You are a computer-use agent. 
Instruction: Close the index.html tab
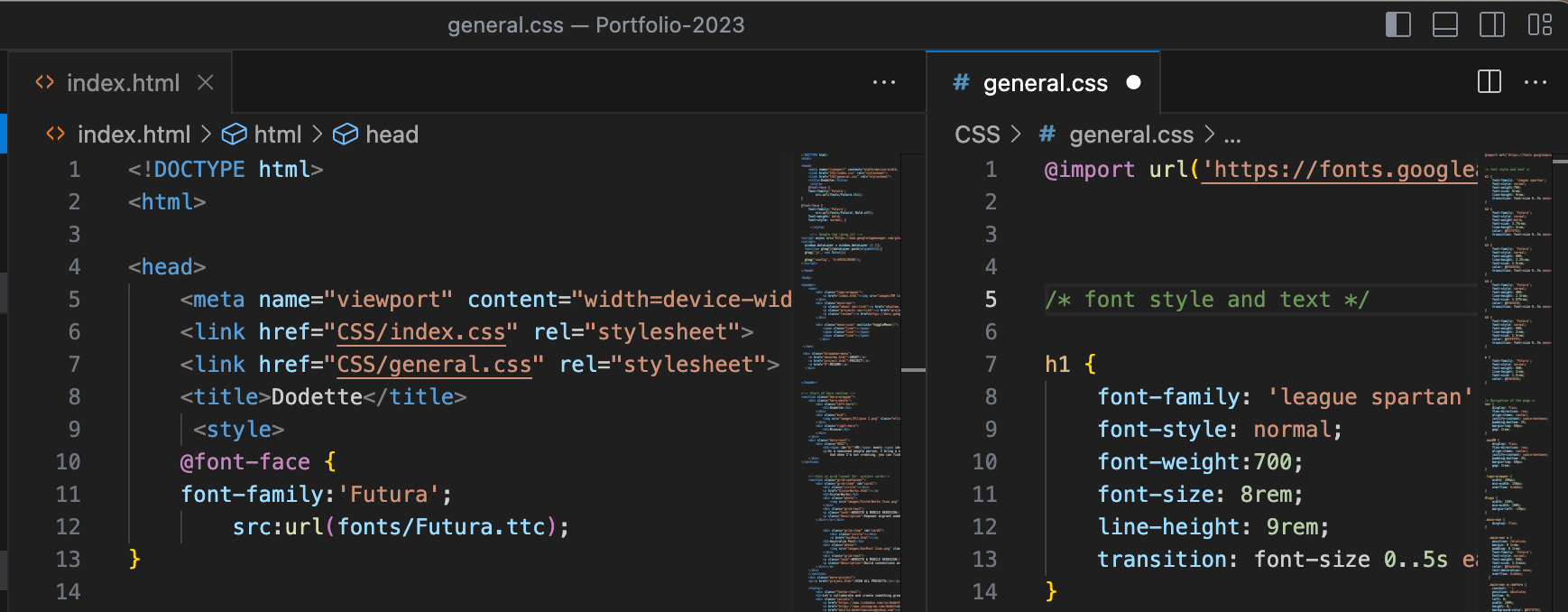click(x=206, y=83)
